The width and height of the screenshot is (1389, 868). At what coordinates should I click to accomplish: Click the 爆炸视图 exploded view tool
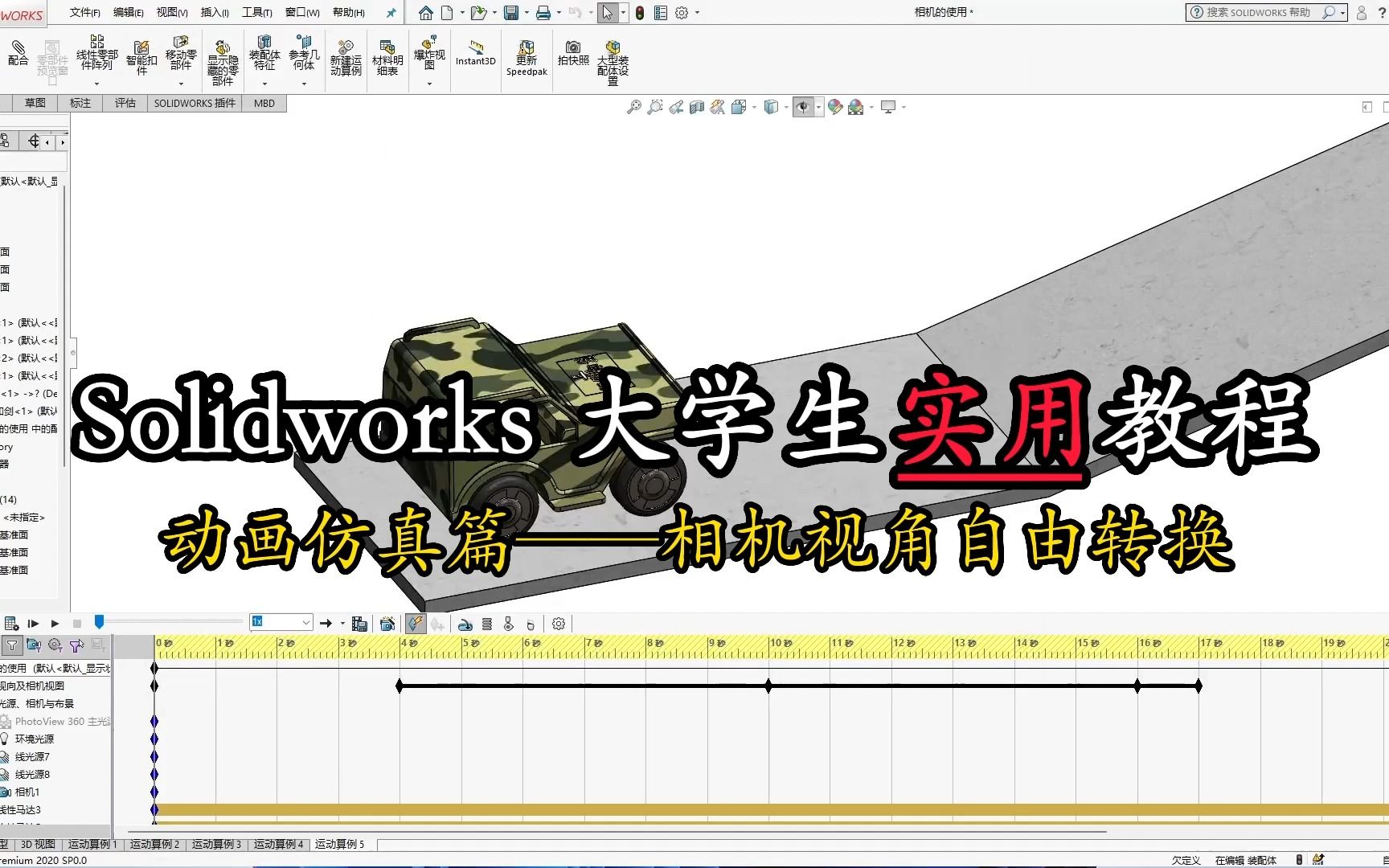click(429, 53)
